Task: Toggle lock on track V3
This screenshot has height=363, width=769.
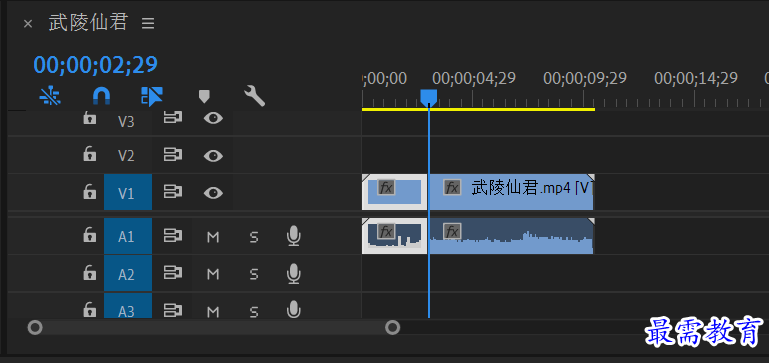Action: [x=89, y=118]
